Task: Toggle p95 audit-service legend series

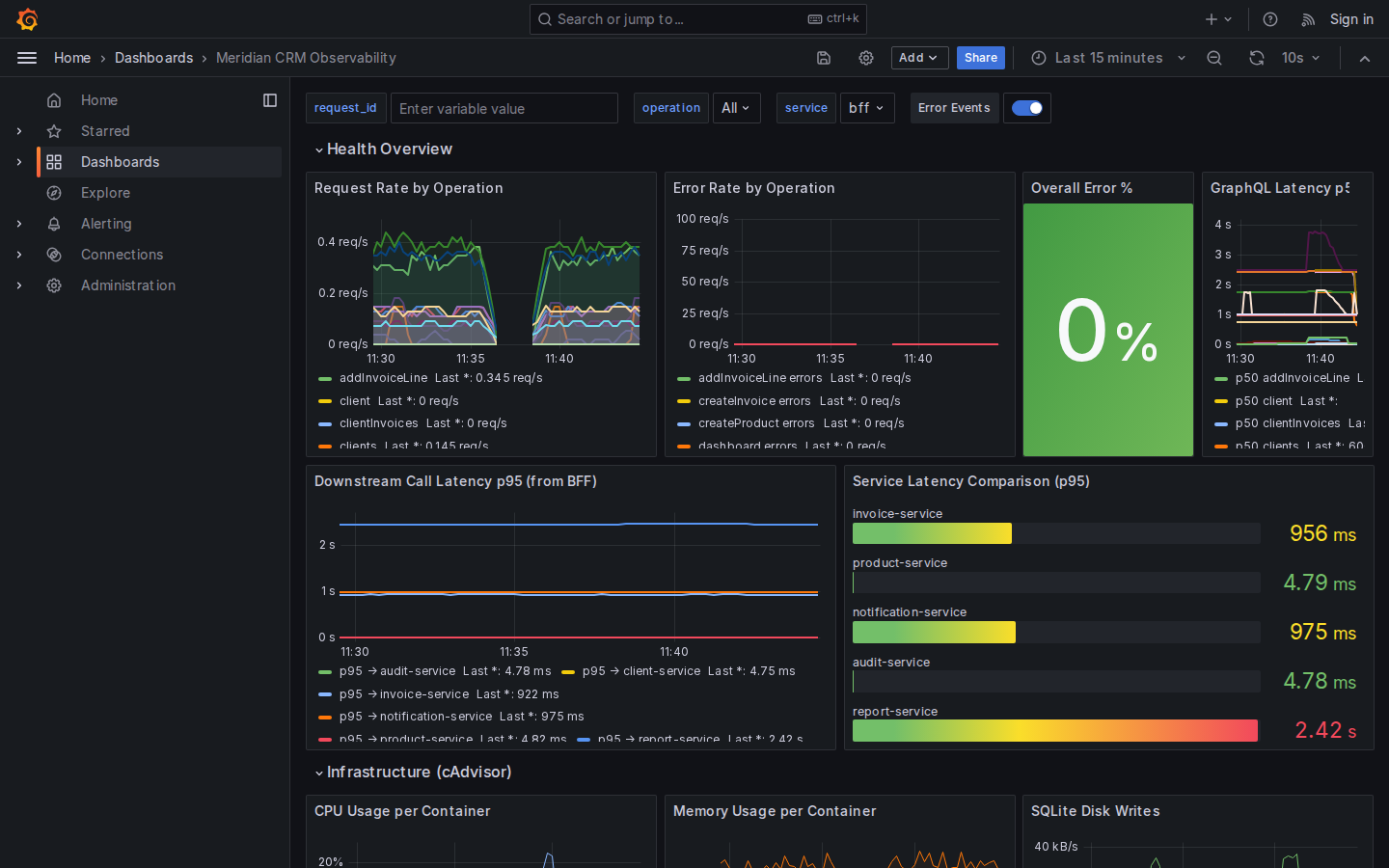Action: pyautogui.click(x=397, y=671)
